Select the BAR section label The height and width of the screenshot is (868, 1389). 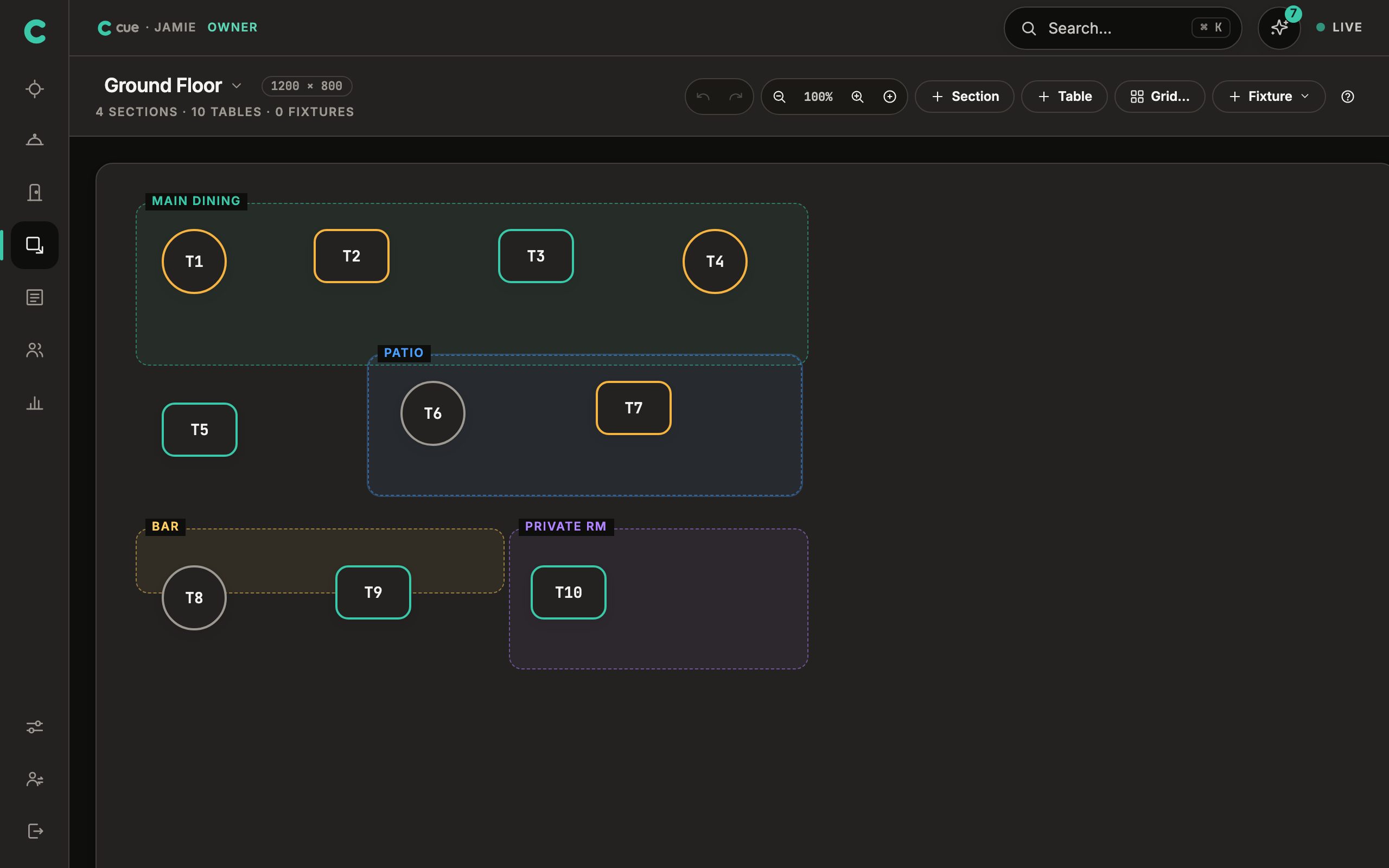pos(165,526)
